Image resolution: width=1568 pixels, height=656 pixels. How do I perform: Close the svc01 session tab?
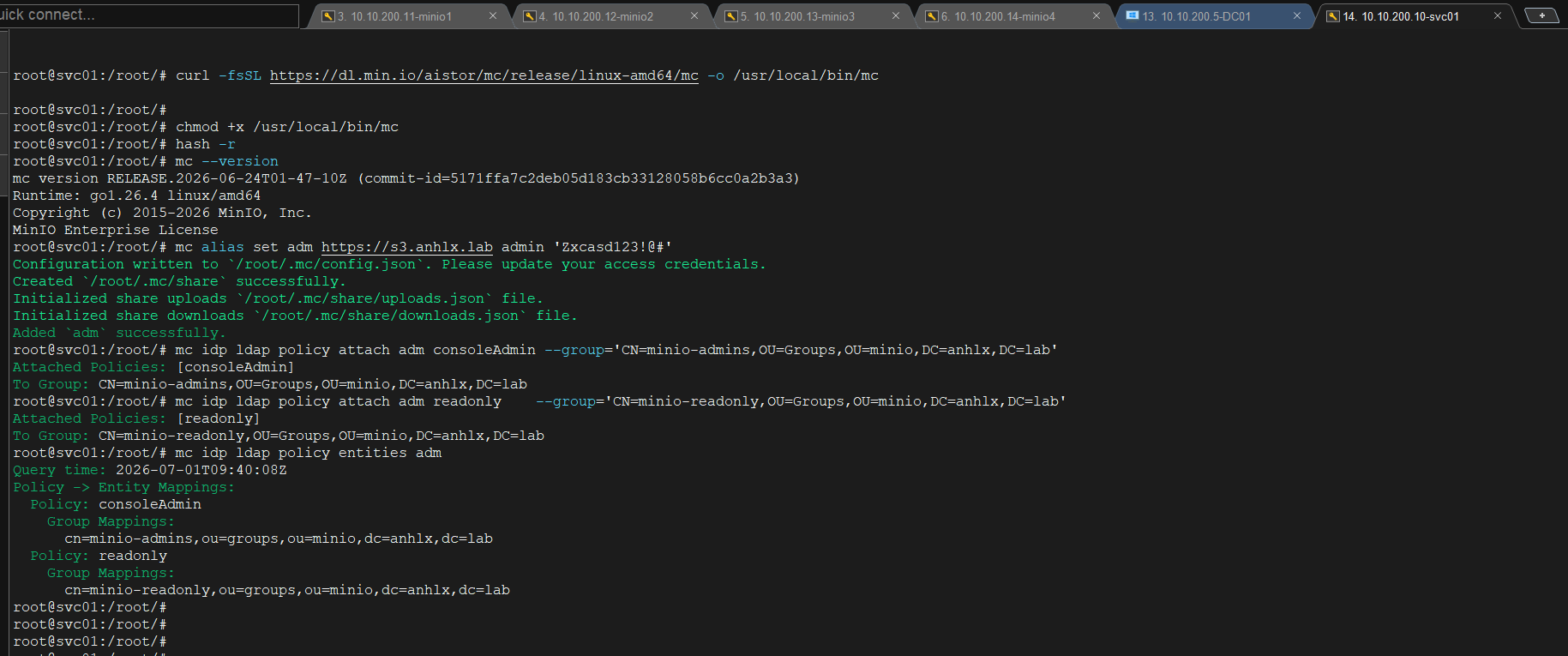[x=1498, y=16]
